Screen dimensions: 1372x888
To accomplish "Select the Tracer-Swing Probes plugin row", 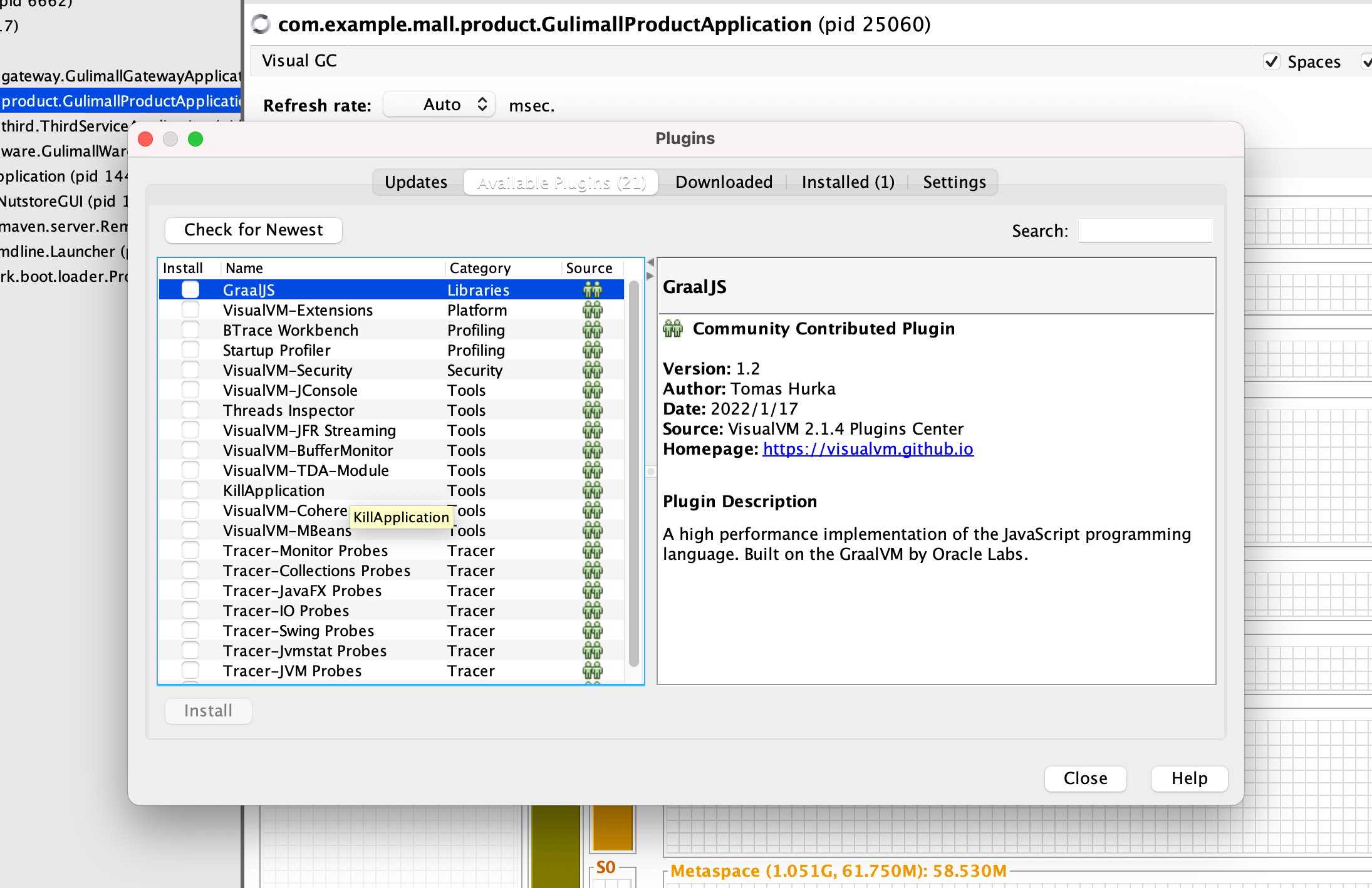I will pos(392,631).
